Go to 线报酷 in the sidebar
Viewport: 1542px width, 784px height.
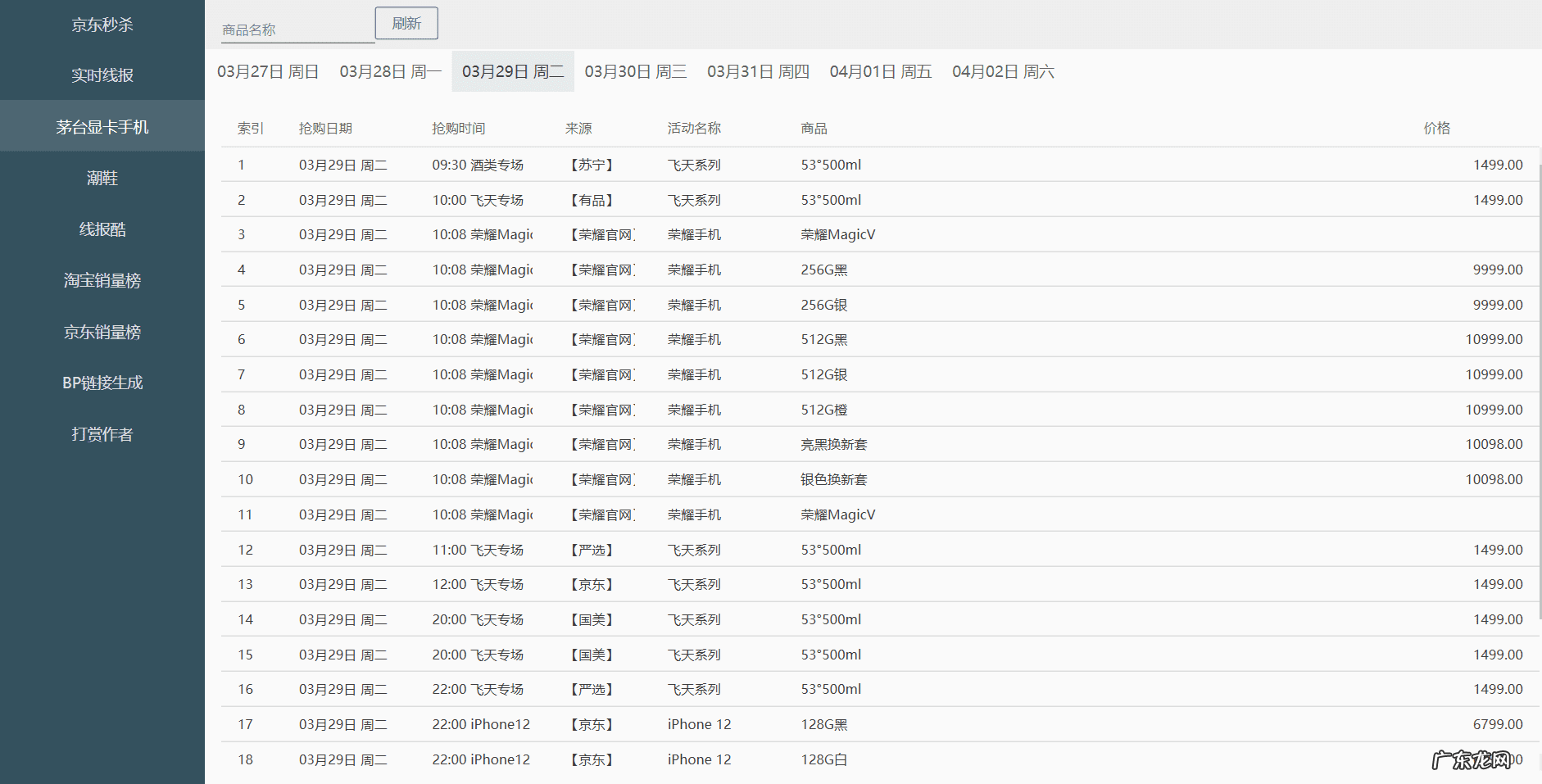102,229
